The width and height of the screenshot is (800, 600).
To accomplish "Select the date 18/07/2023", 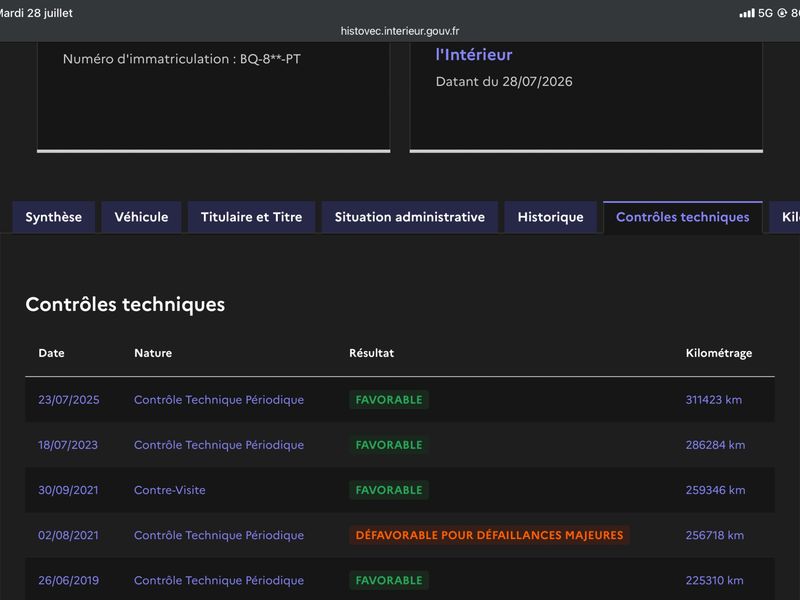I will [68, 445].
